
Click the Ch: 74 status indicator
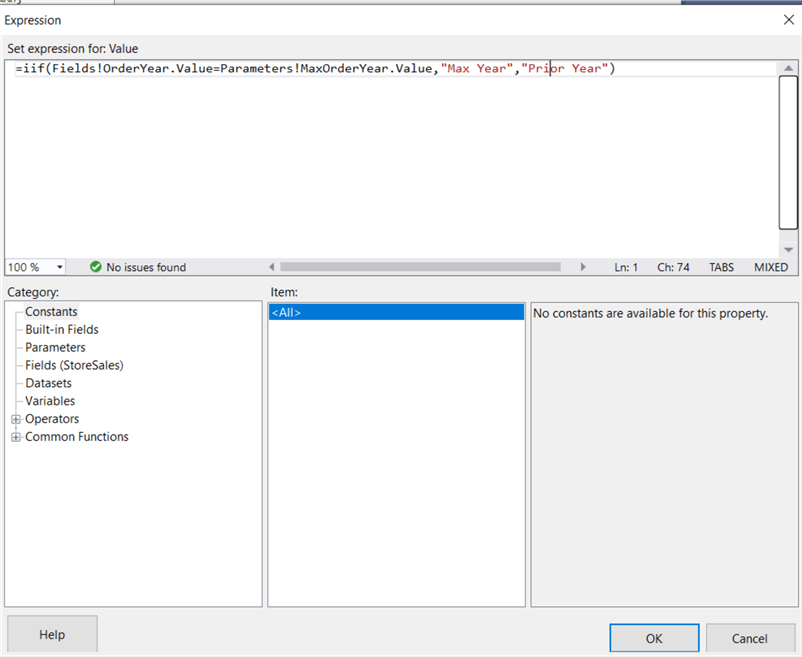pos(673,267)
